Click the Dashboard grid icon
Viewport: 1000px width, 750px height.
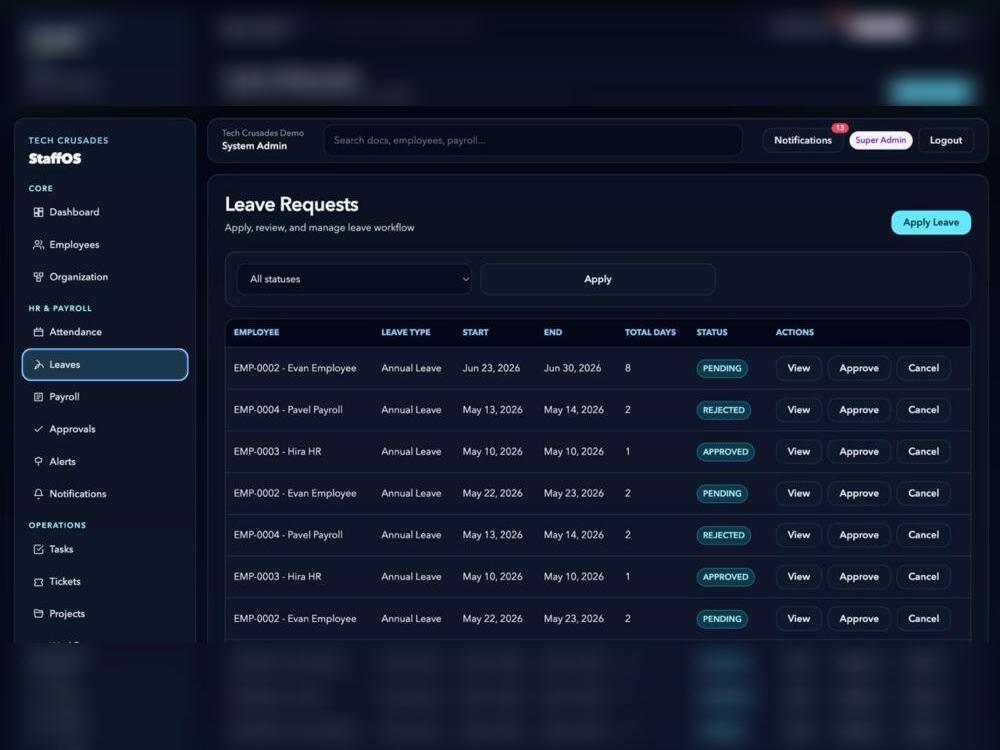pyautogui.click(x=38, y=212)
